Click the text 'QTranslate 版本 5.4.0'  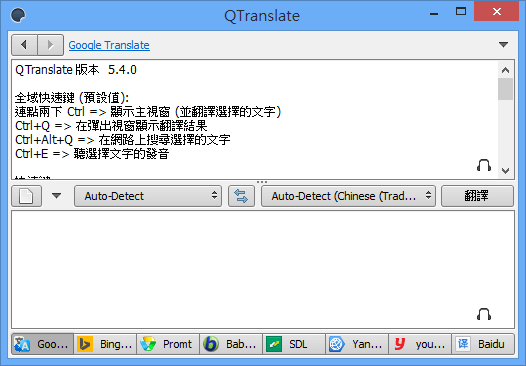76,70
